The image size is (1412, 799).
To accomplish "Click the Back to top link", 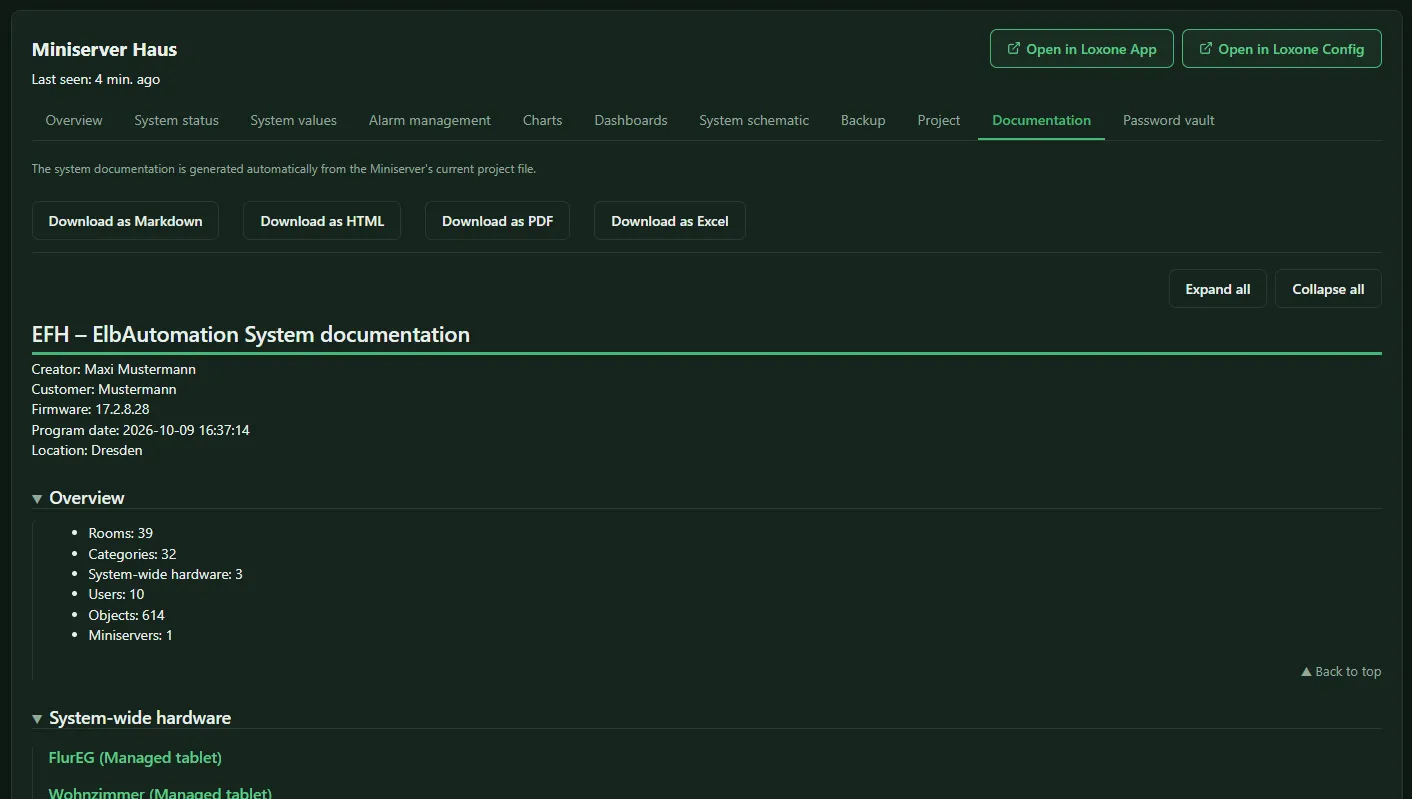I will (1341, 672).
